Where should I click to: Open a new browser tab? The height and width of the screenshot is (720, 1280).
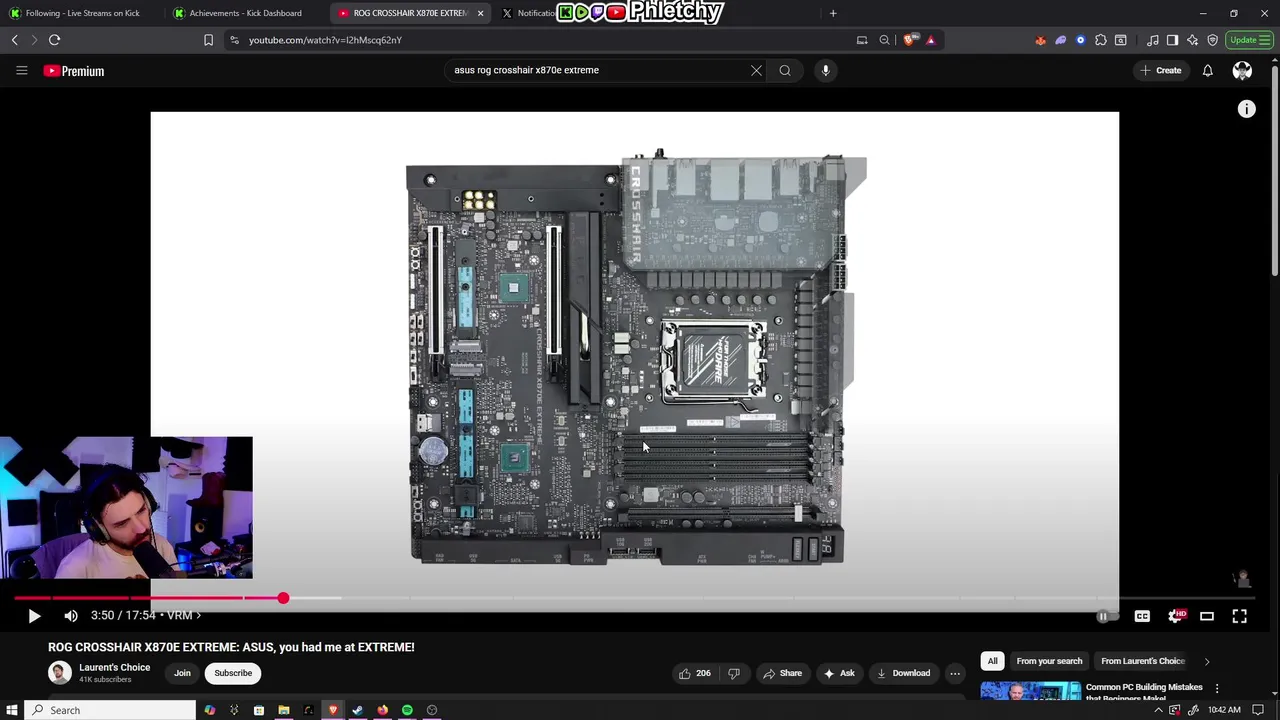(833, 13)
